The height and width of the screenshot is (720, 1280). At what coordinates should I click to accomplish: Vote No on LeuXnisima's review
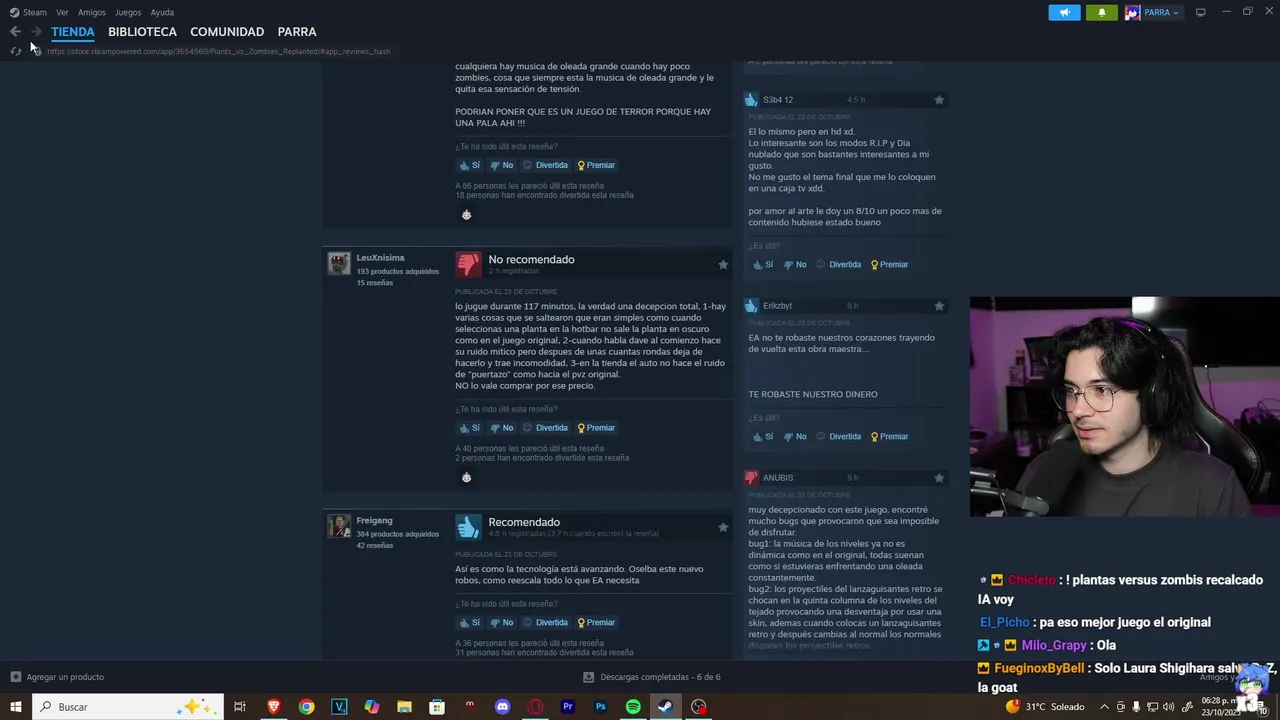click(502, 428)
